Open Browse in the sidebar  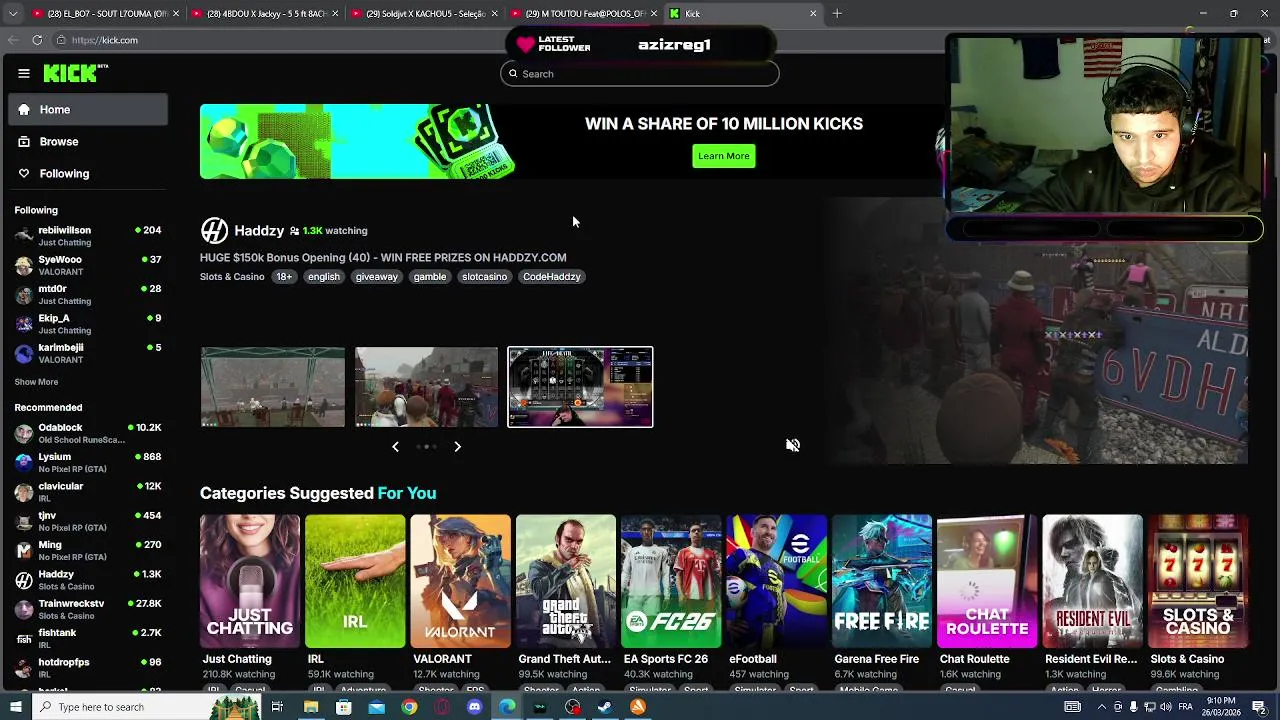pyautogui.click(x=88, y=141)
